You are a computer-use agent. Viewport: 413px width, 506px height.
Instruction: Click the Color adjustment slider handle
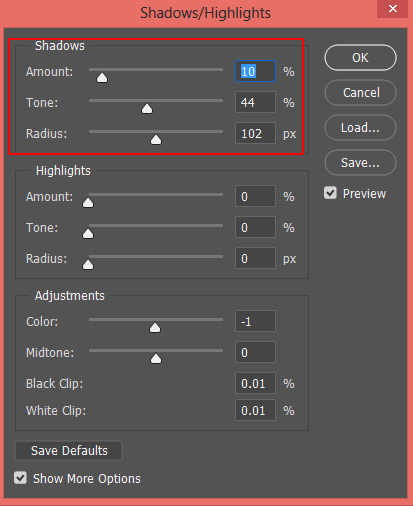[155, 328]
